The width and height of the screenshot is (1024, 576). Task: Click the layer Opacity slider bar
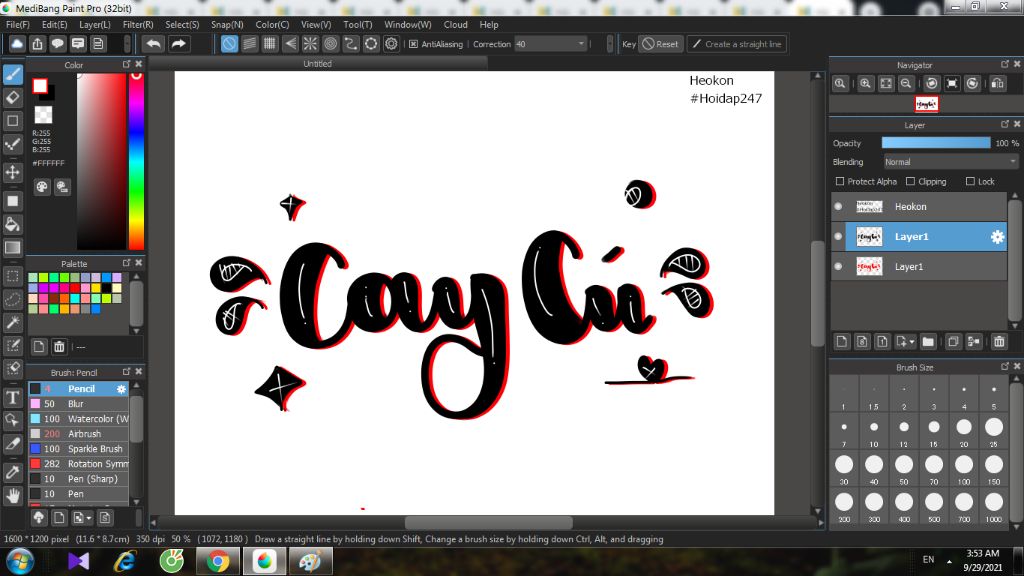click(935, 143)
